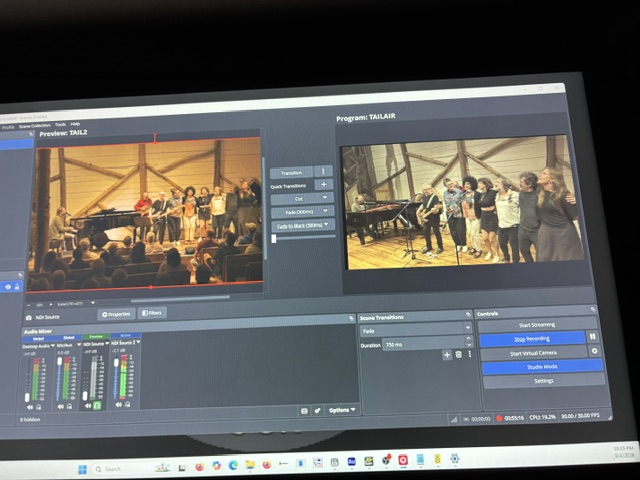Toggle headphone monitoring on Mic/Aux
This screenshot has width=640, height=480.
(69, 407)
